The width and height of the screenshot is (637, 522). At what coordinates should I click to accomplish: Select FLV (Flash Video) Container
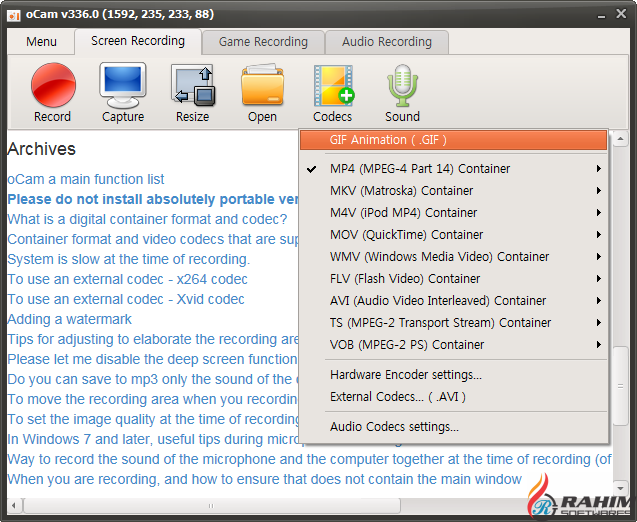tap(453, 279)
